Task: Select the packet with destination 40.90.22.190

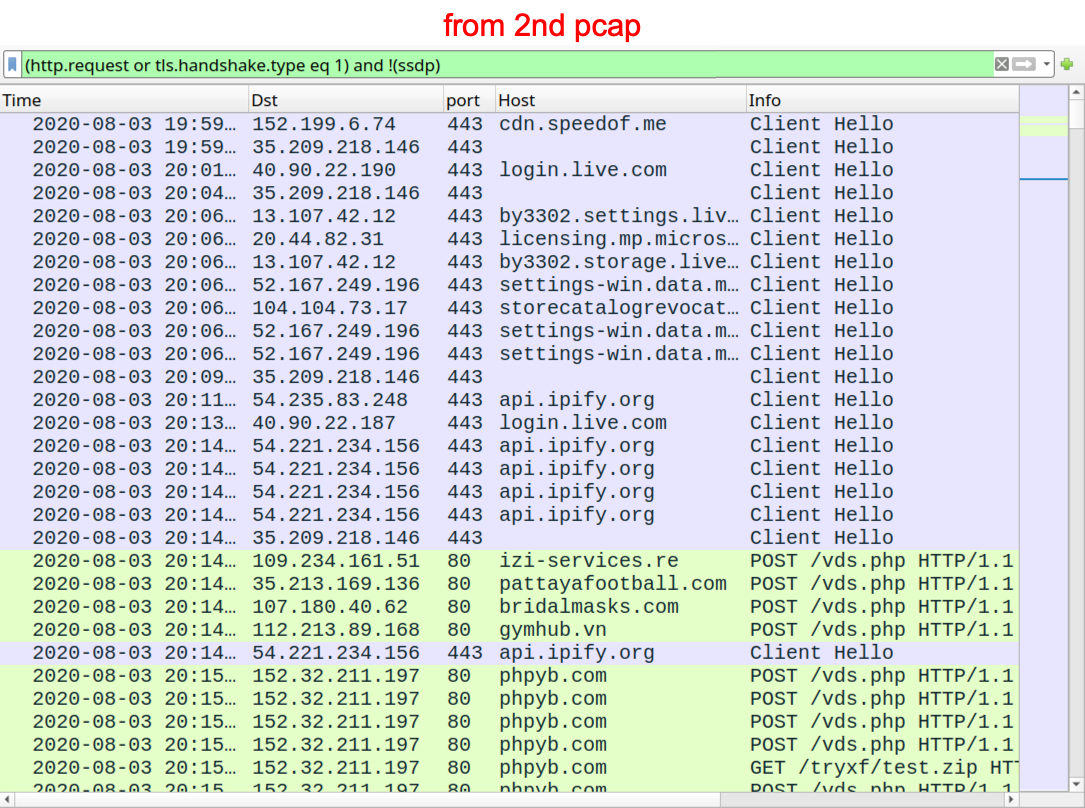Action: tap(509, 170)
